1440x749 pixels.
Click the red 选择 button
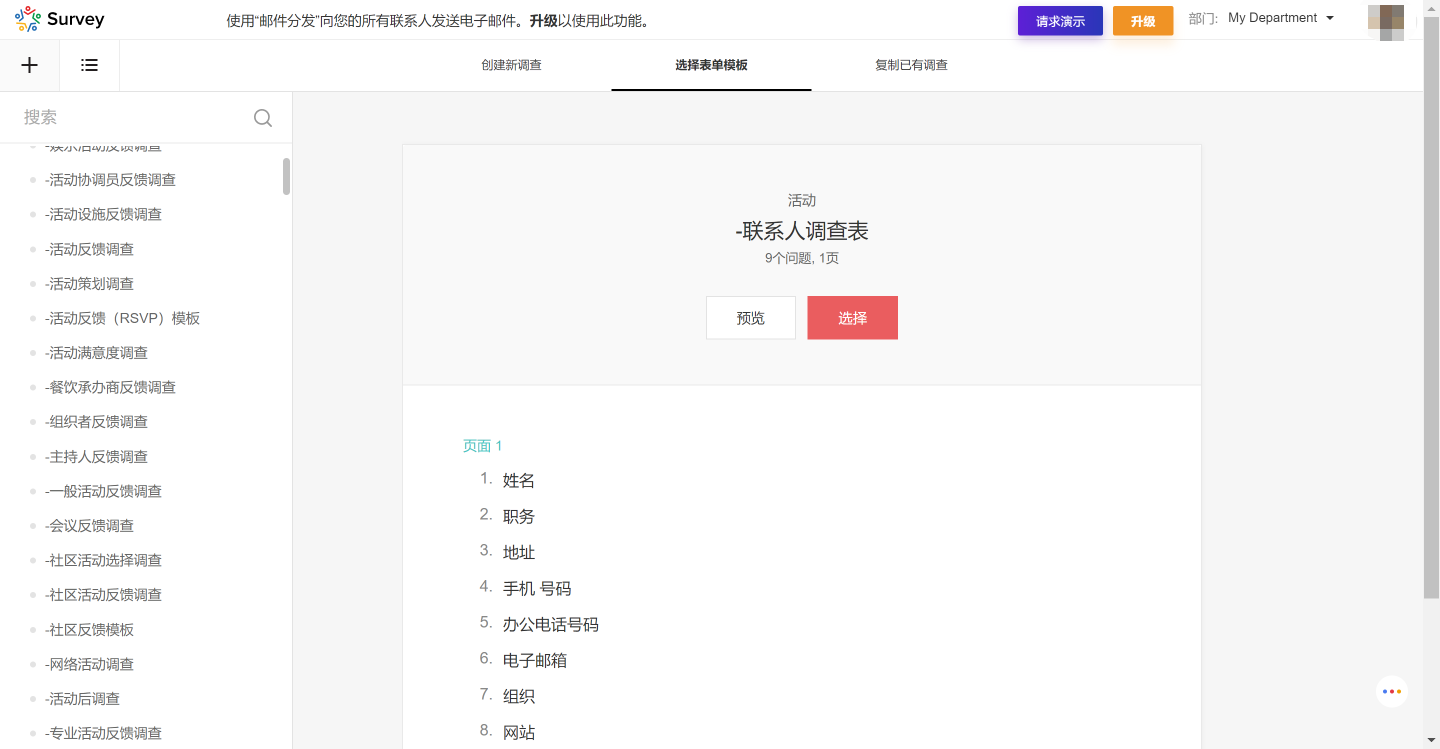pos(852,318)
